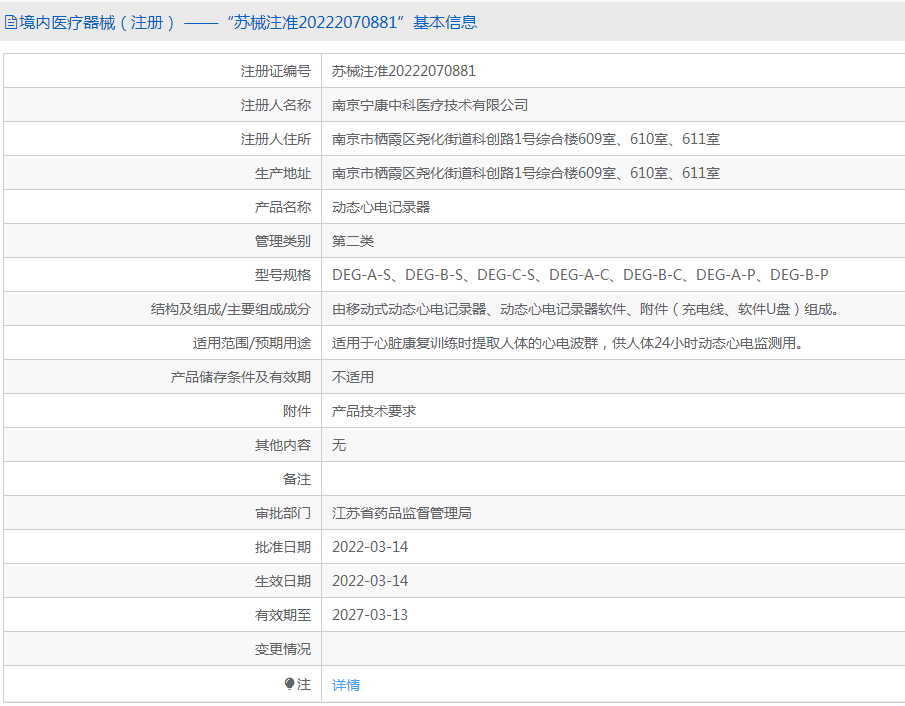905x706 pixels.
Task: Click the 批准日期 label
Action: [x=283, y=547]
